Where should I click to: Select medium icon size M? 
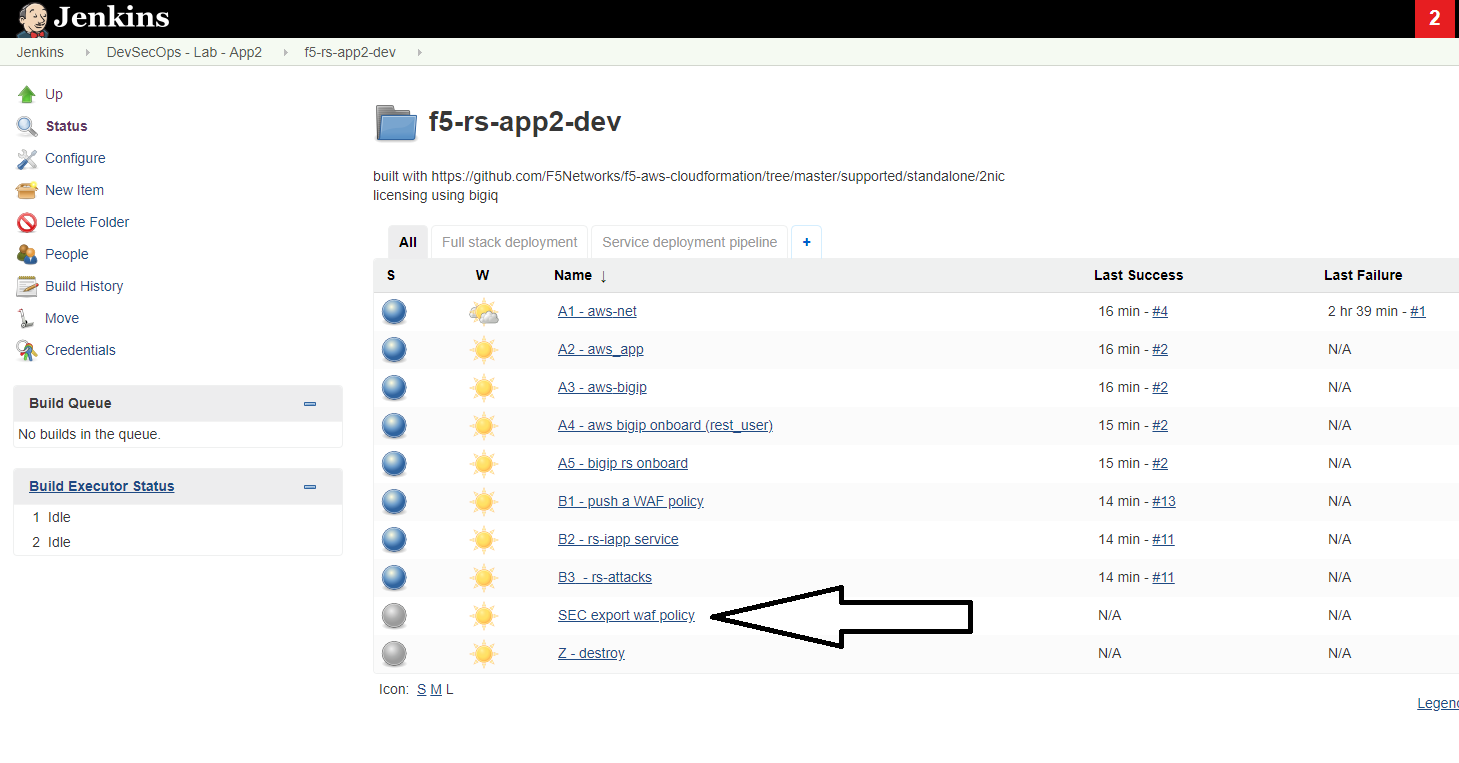click(436, 689)
